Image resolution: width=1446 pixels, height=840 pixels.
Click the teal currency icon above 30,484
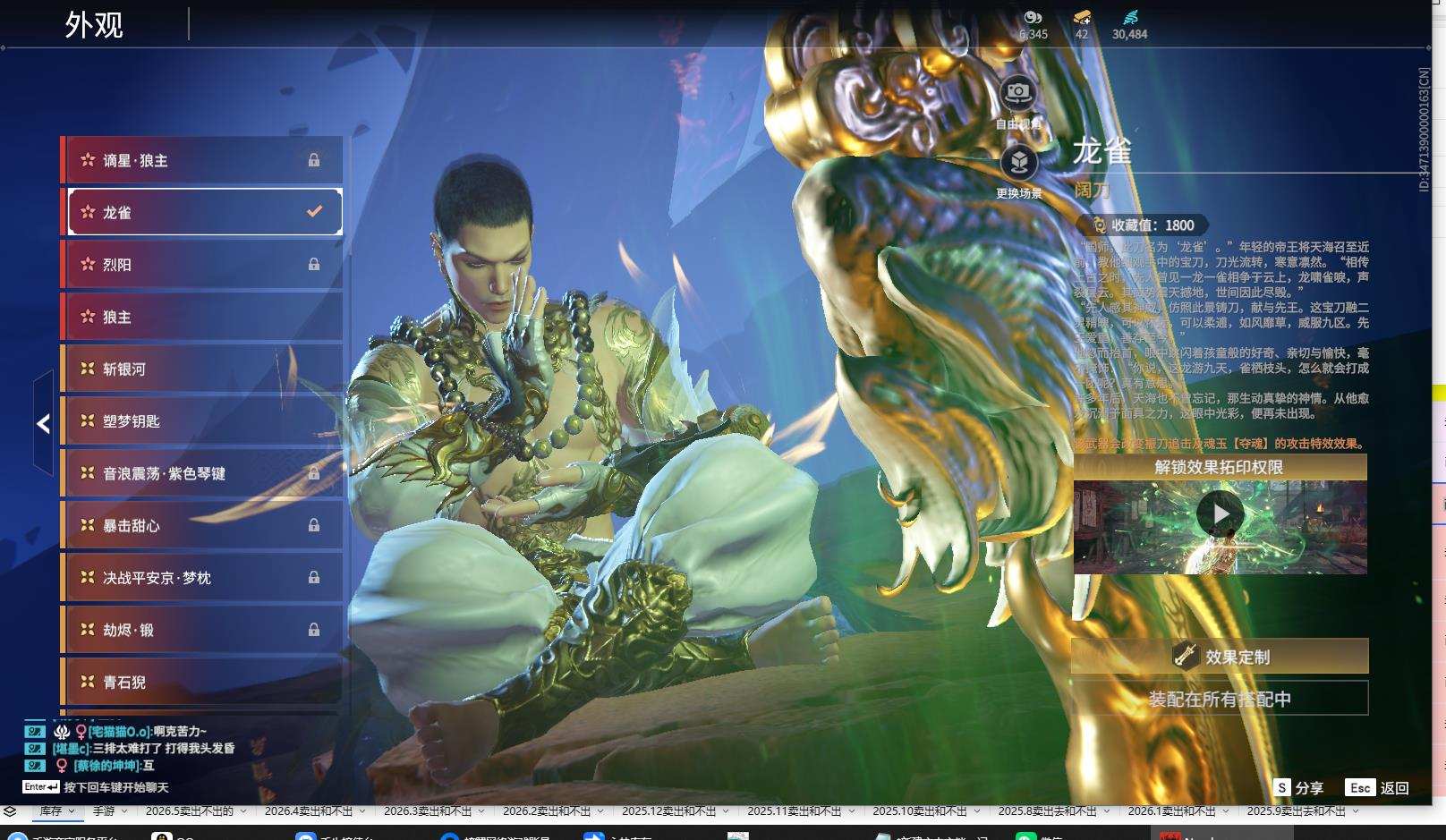[x=1130, y=16]
